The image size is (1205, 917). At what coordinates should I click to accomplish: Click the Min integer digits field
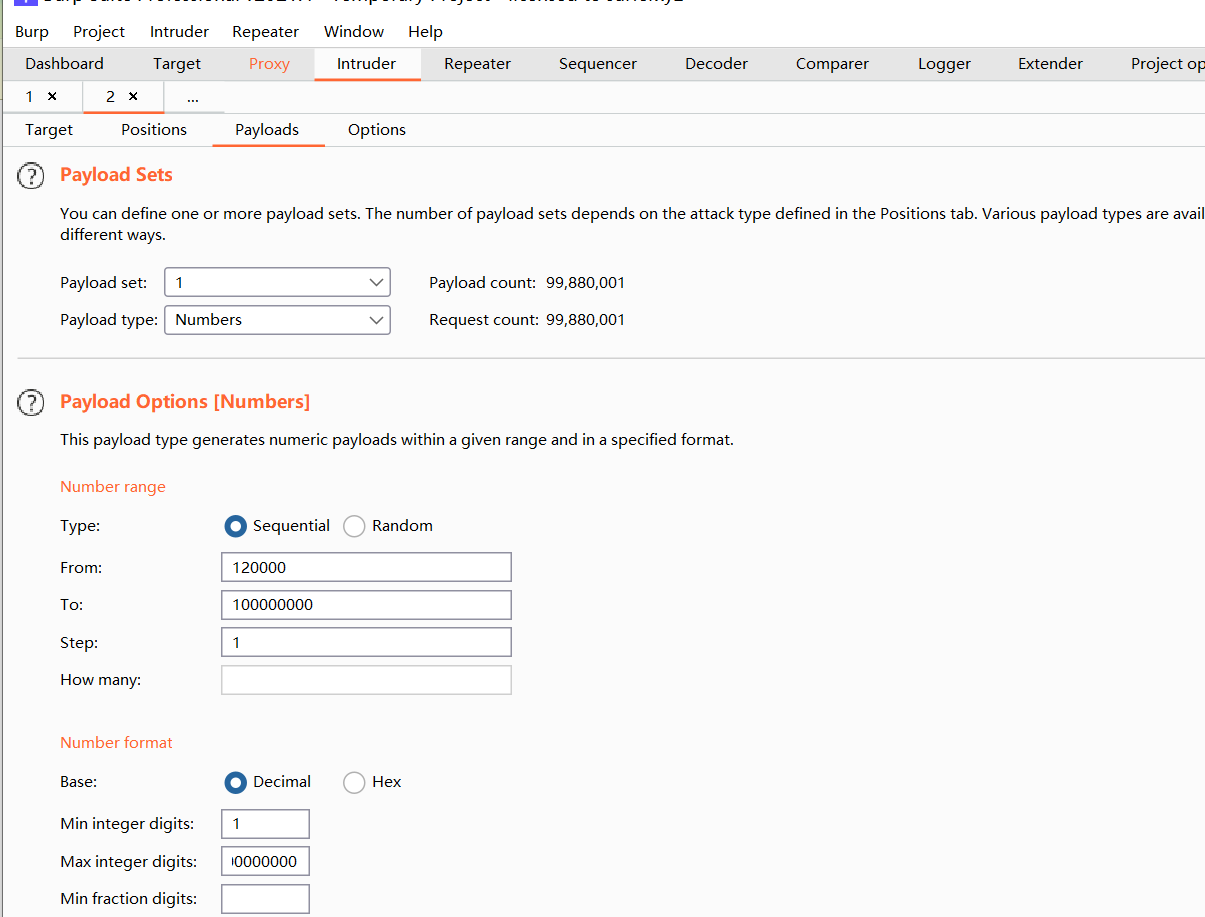click(265, 824)
